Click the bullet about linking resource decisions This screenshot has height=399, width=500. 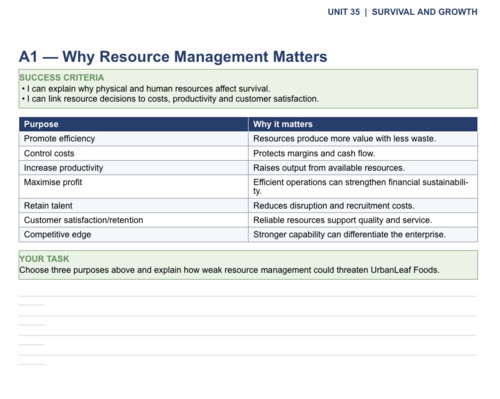tap(170, 99)
